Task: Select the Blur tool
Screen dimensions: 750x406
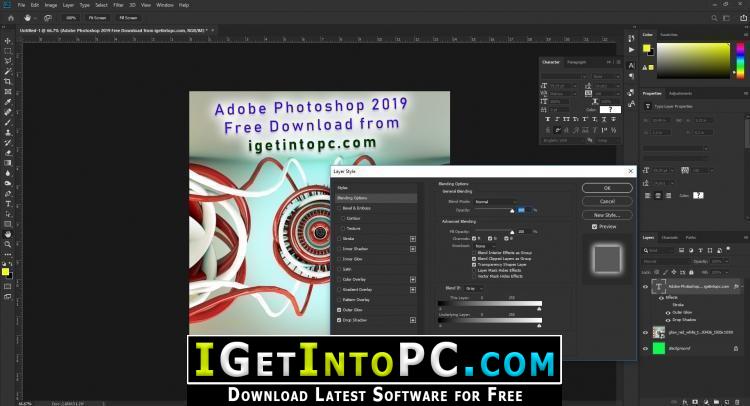Action: (8, 173)
